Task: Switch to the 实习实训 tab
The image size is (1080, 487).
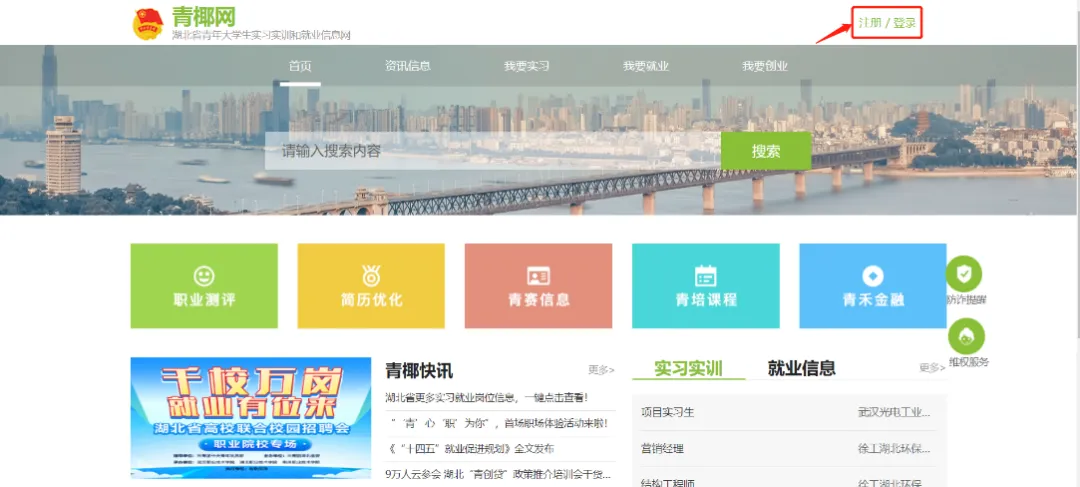Action: [x=689, y=368]
